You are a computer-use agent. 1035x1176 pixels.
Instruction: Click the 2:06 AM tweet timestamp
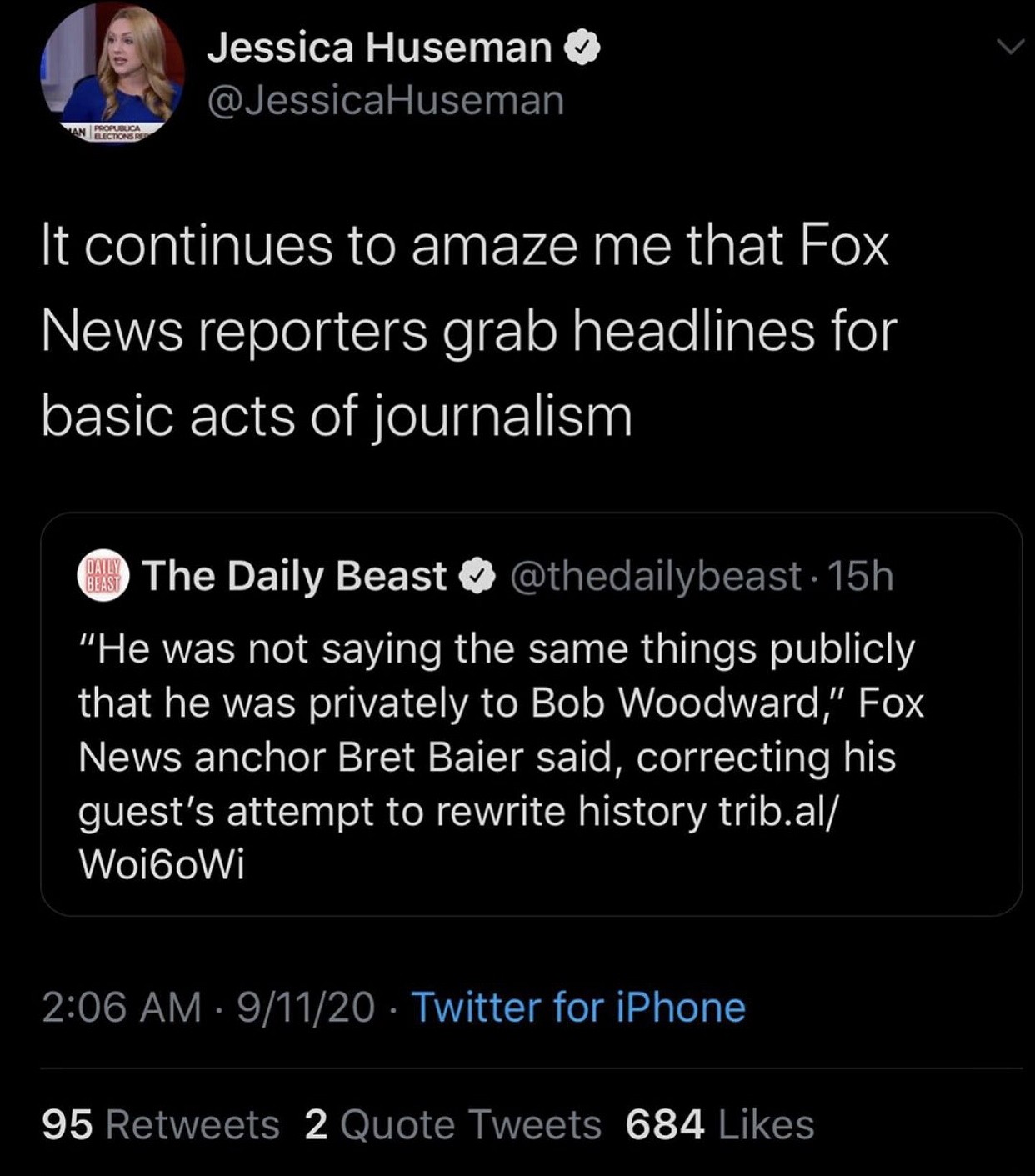(x=122, y=1007)
